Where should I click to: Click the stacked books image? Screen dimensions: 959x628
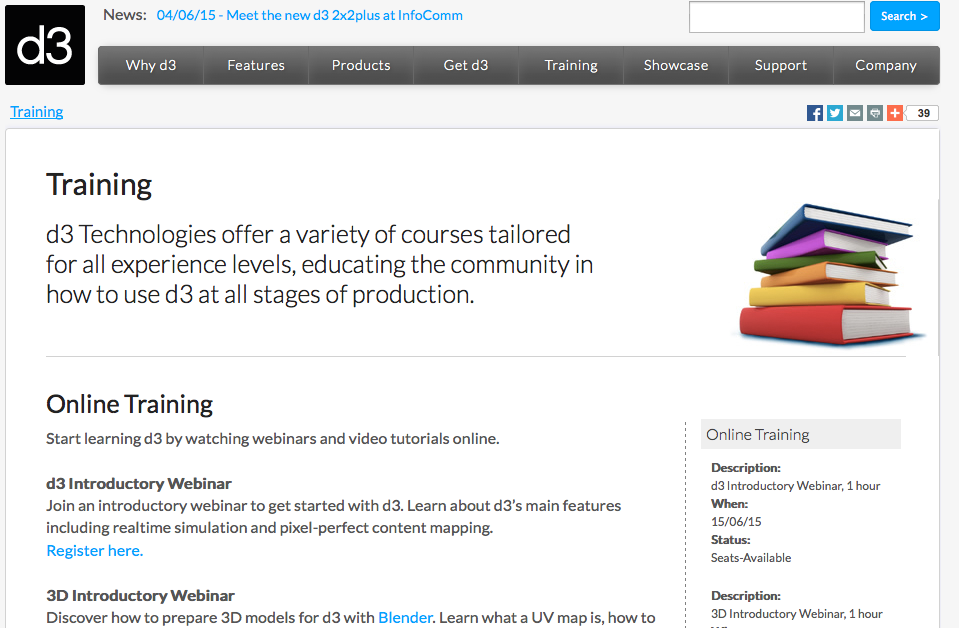(830, 274)
